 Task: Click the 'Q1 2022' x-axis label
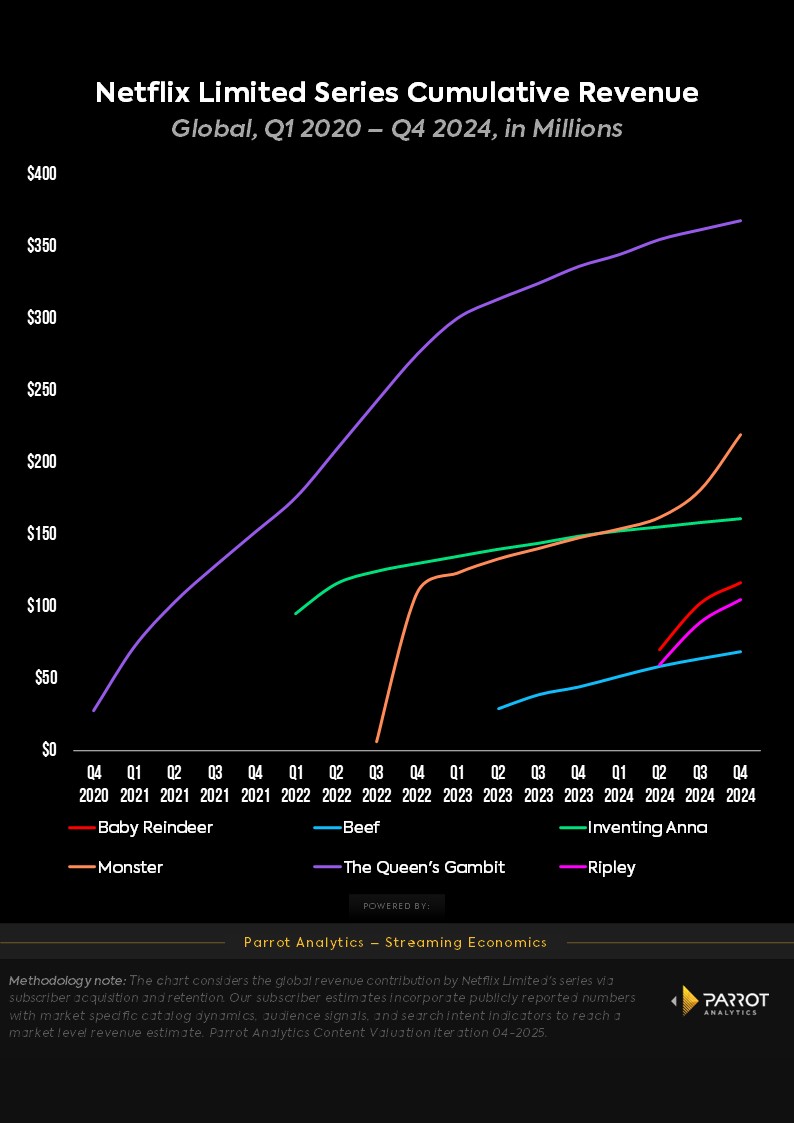[x=296, y=784]
